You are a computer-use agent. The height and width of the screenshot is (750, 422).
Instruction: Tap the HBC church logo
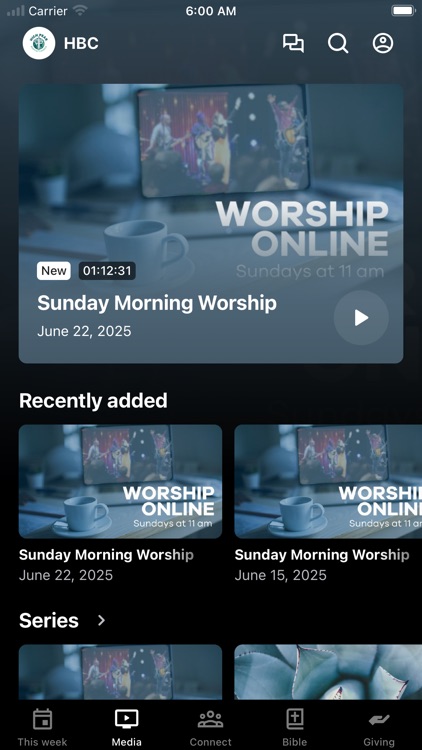click(39, 43)
